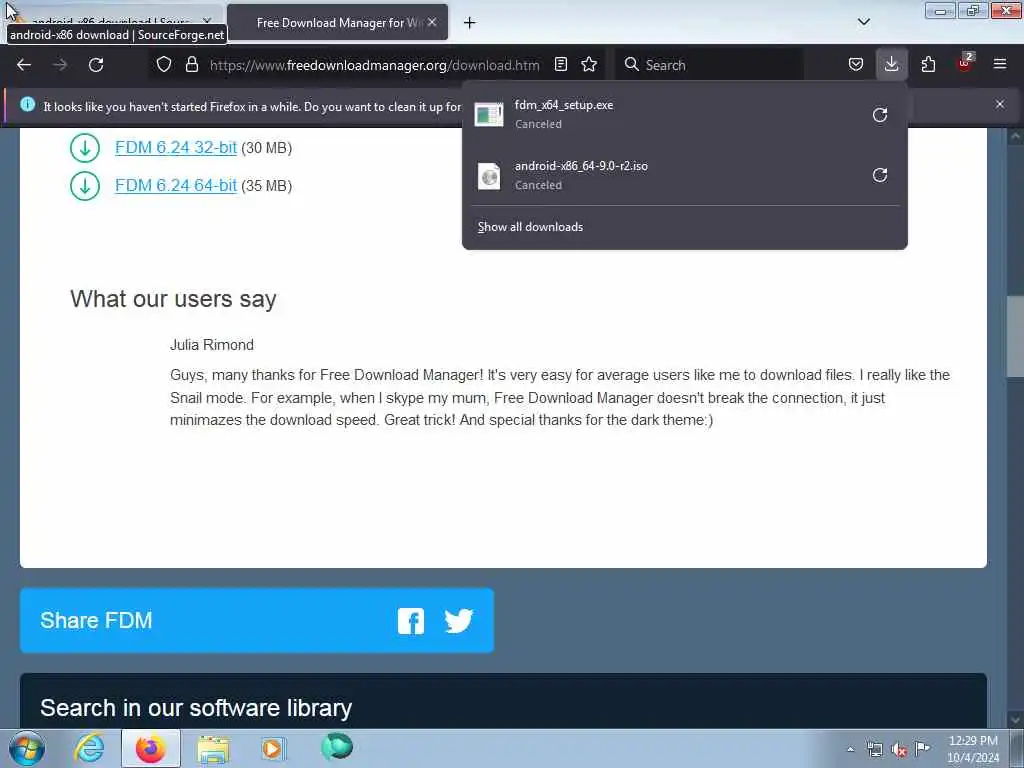Open the Firefox hamburger menu
Image resolution: width=1024 pixels, height=768 pixels.
coord(1000,65)
